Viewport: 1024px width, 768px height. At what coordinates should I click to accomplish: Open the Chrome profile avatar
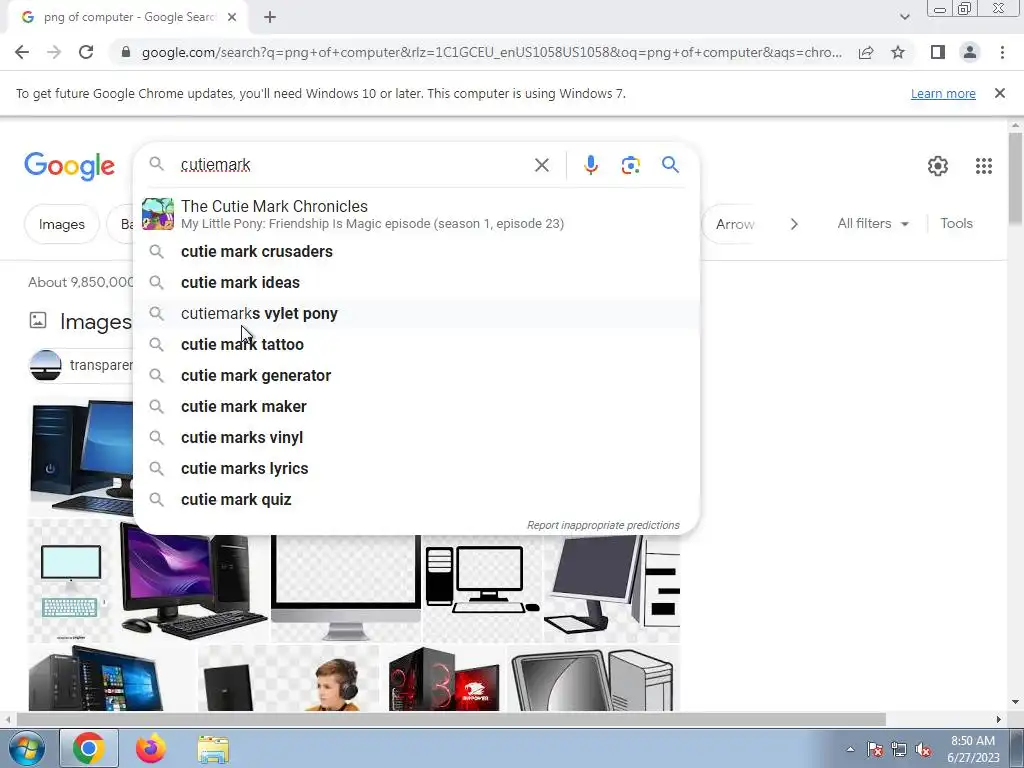click(x=970, y=52)
